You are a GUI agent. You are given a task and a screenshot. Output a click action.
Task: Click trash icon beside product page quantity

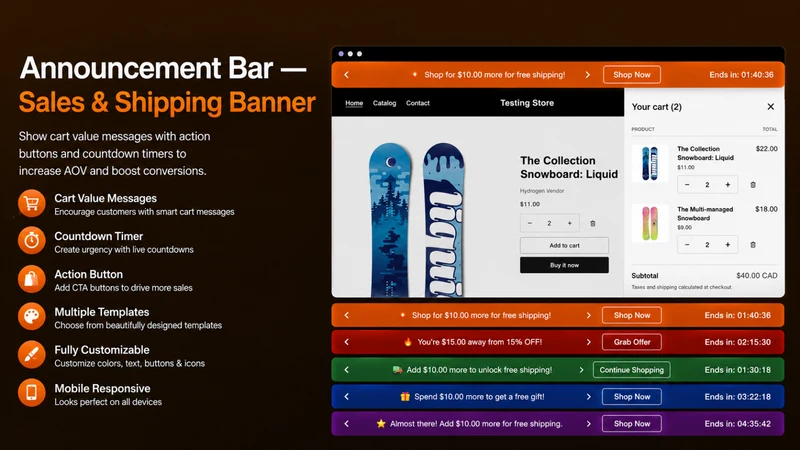tap(593, 223)
